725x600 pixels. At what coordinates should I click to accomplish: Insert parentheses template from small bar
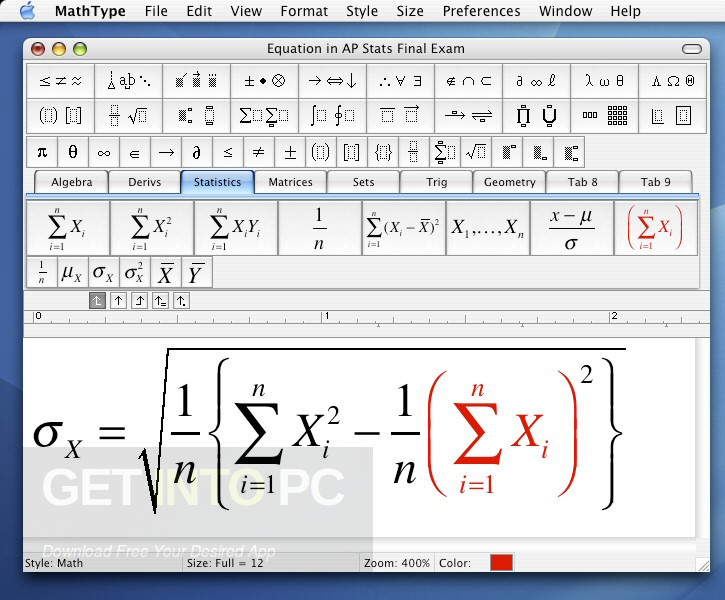[x=321, y=152]
